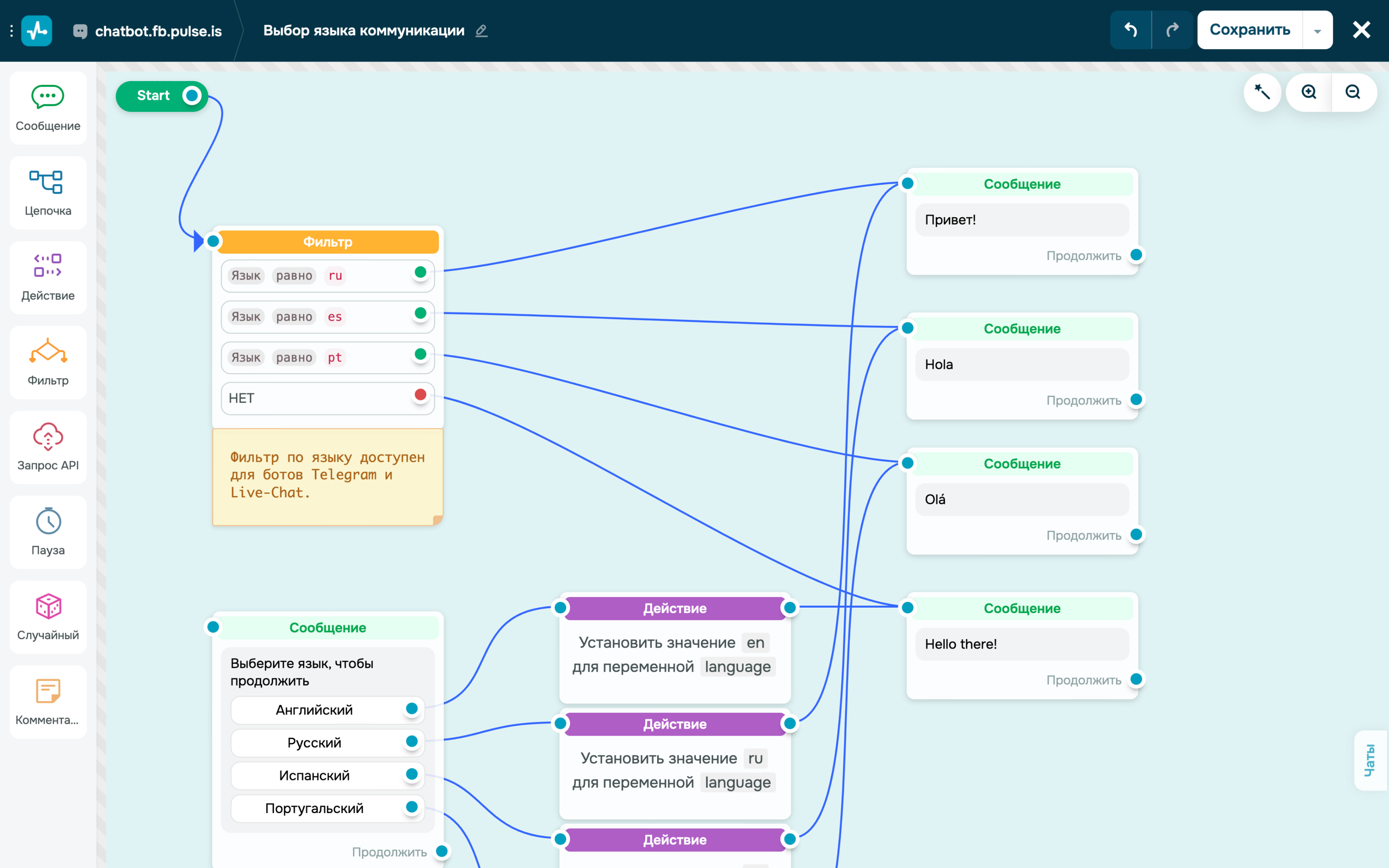
Task: Click the Английский button in message block
Action: [x=328, y=710]
